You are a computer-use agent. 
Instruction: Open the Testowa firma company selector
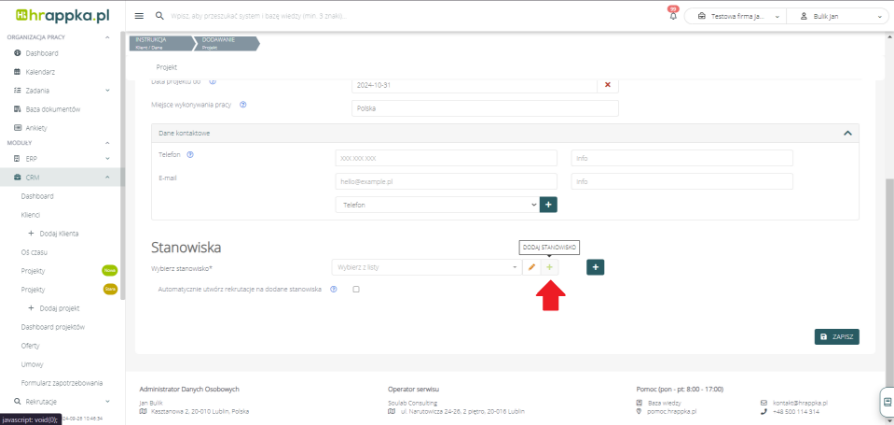[735, 16]
